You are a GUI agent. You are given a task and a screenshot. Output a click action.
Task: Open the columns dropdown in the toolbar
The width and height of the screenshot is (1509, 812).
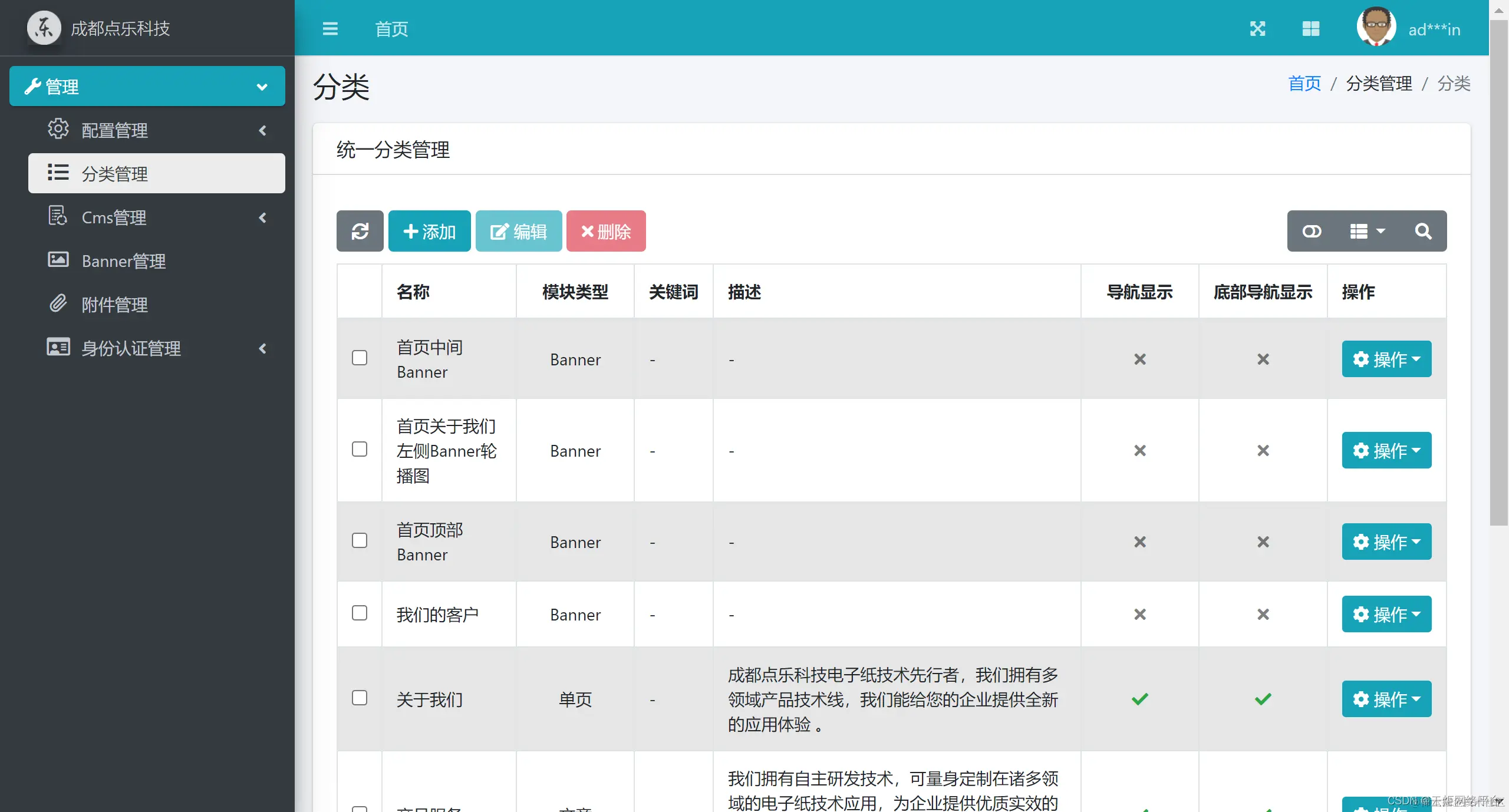point(1367,231)
